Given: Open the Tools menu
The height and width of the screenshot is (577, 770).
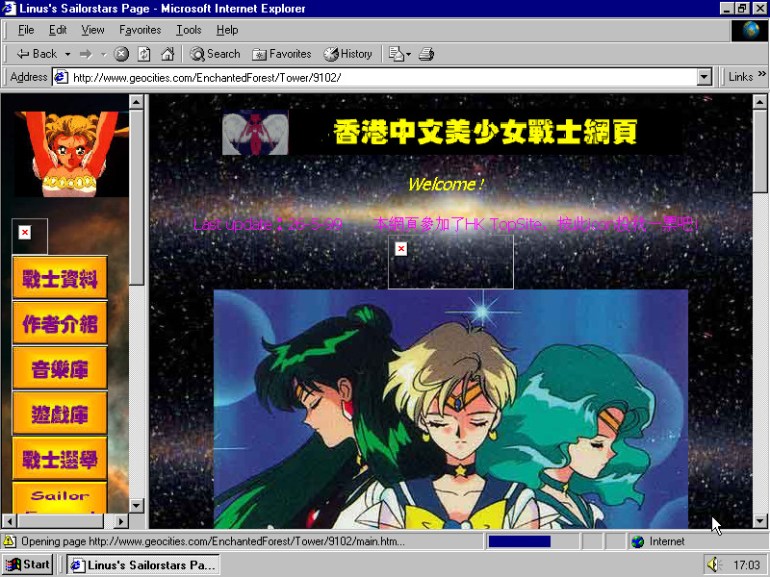Looking at the screenshot, I should [x=189, y=30].
